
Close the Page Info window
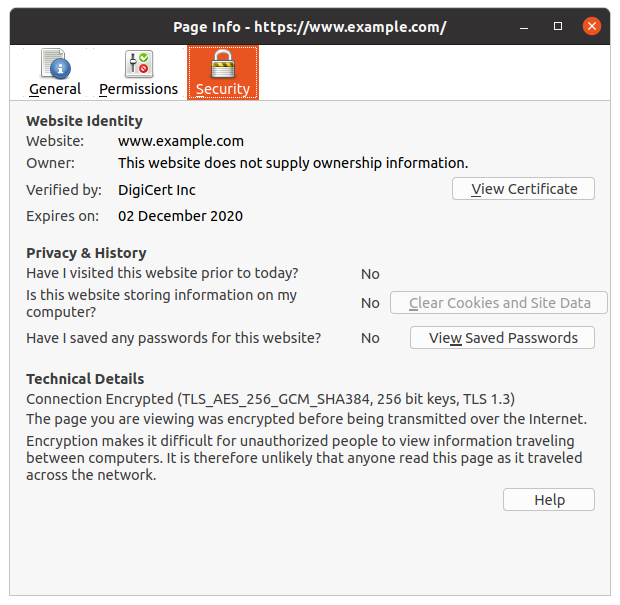[592, 26]
